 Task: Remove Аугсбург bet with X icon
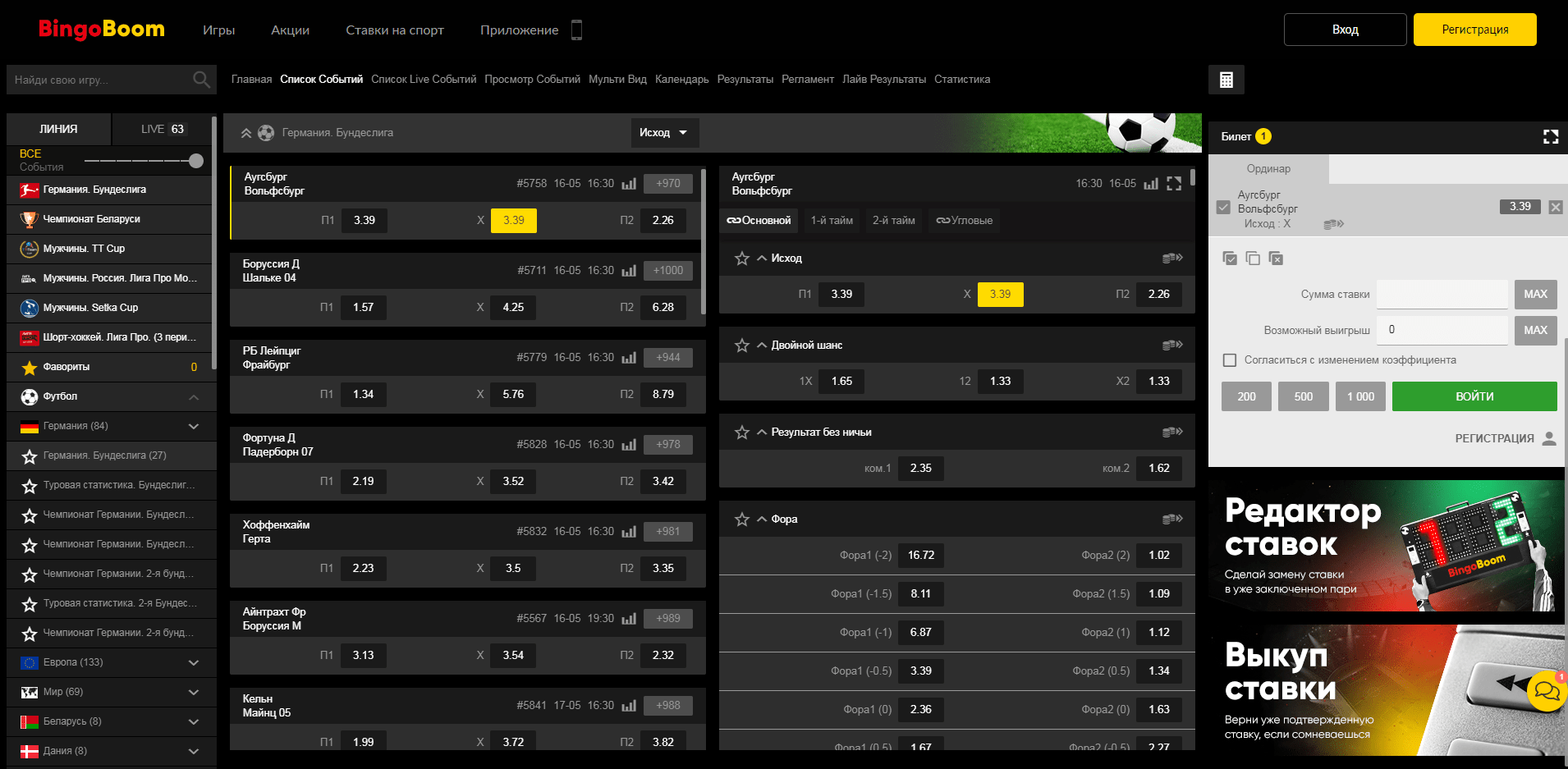click(x=1556, y=207)
